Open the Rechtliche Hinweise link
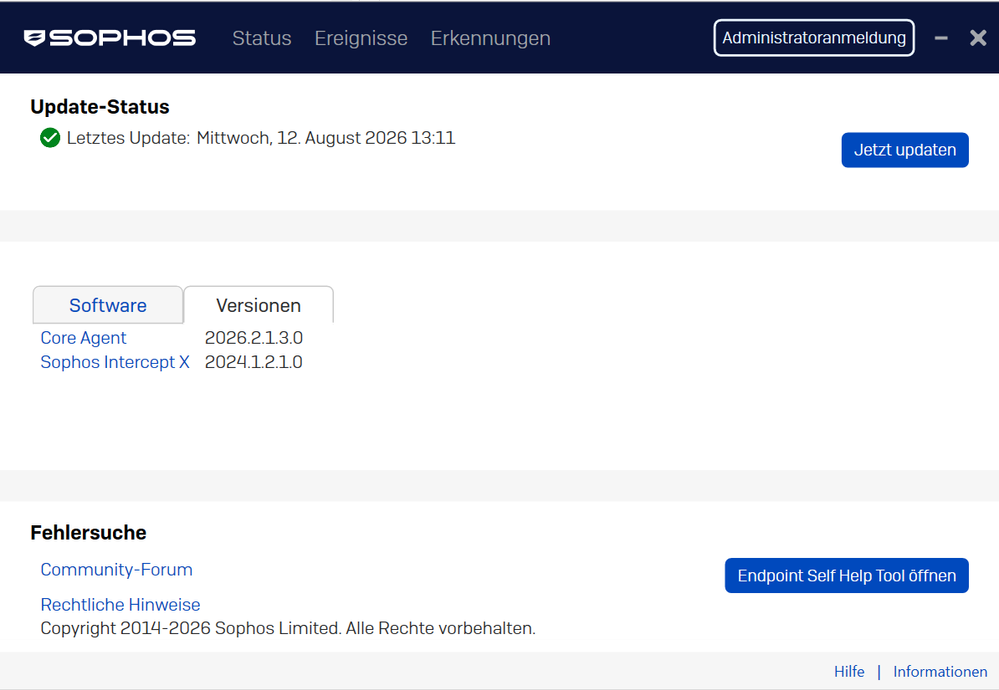 tap(120, 605)
